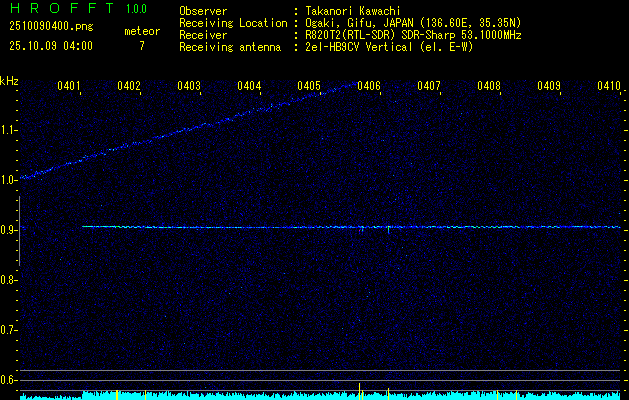Click the version number 1.0.0

point(136,8)
